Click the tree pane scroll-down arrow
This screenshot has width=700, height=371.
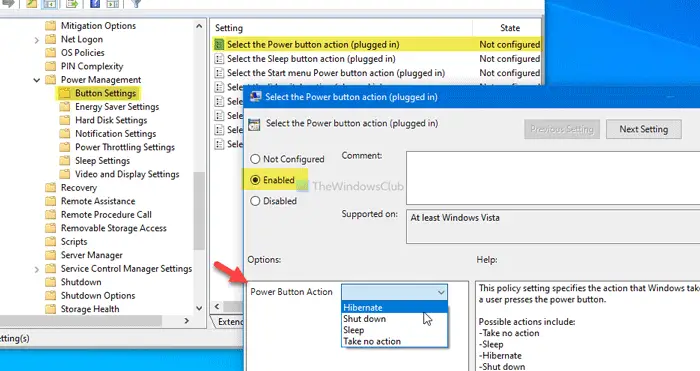point(199,308)
